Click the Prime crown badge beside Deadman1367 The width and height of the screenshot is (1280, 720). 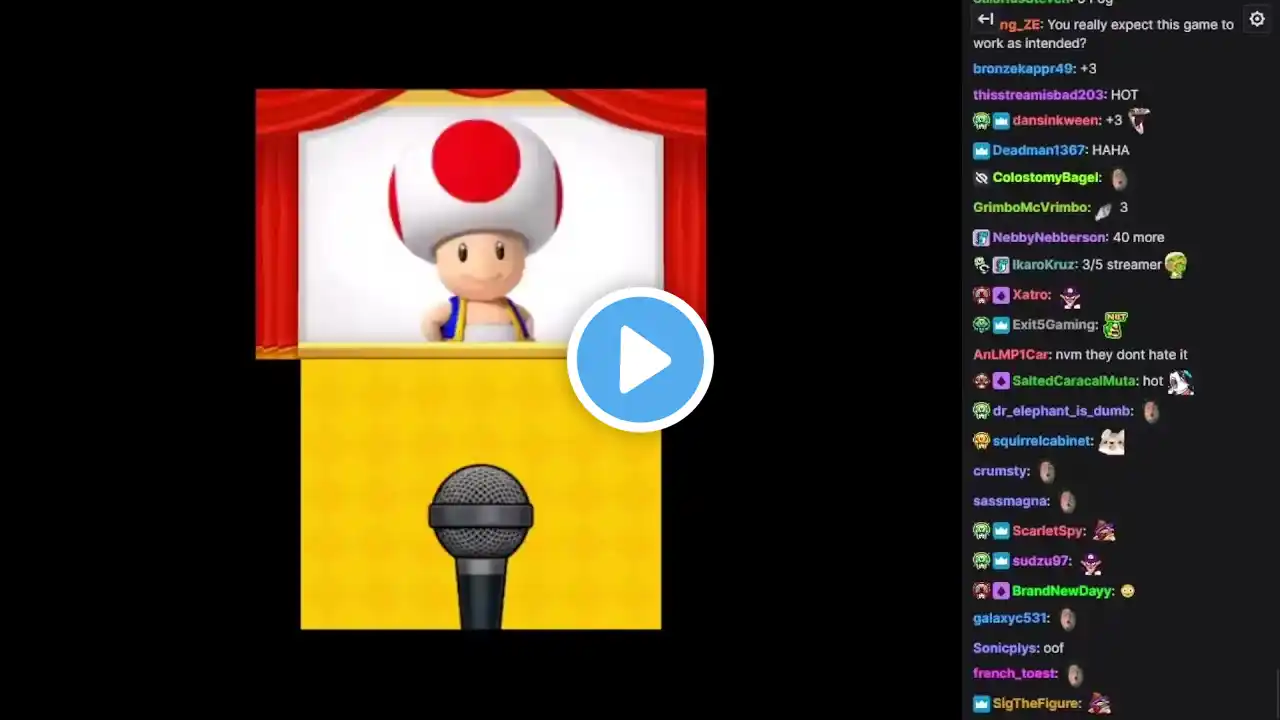[981, 151]
